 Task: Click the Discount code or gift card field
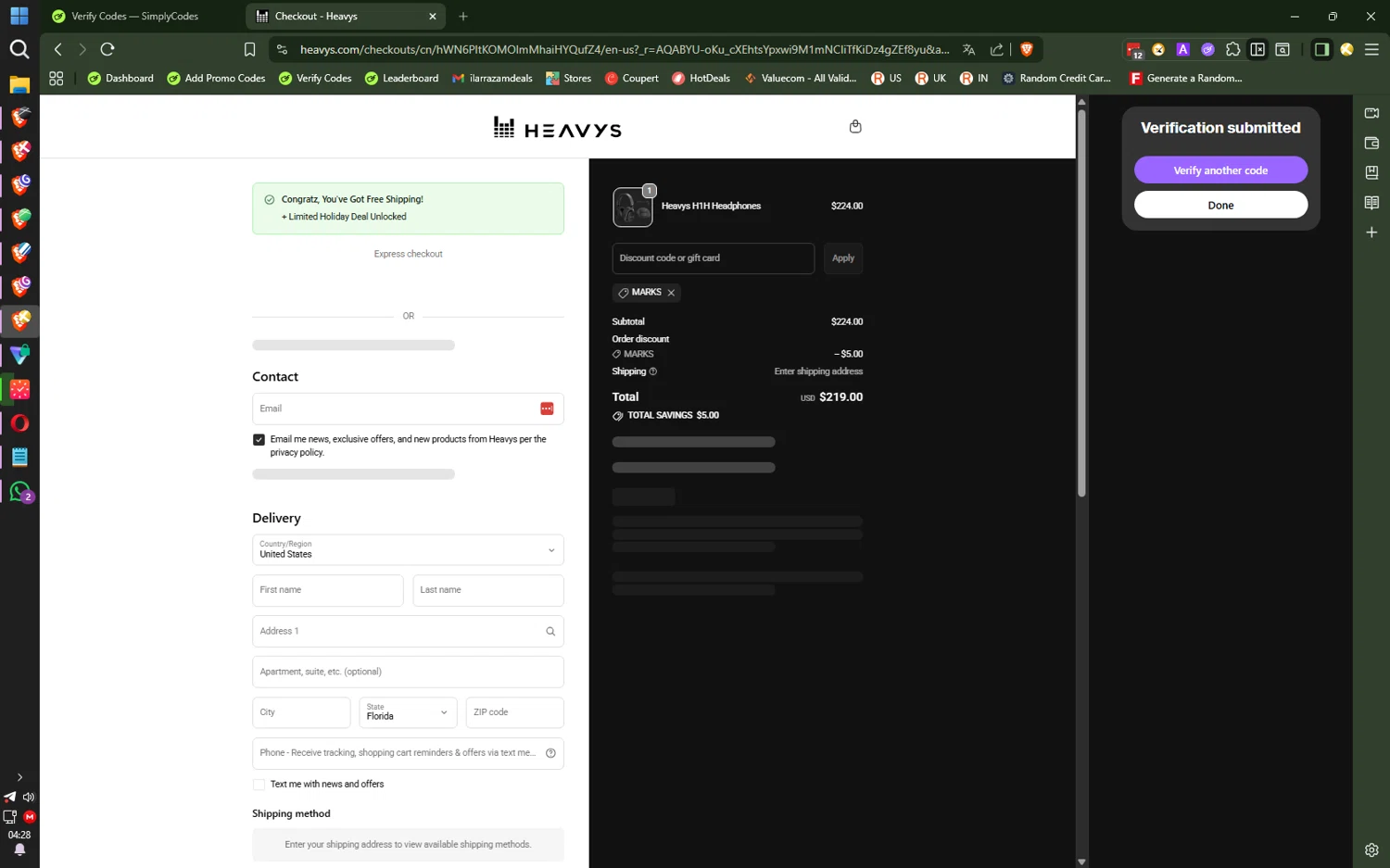tap(713, 258)
